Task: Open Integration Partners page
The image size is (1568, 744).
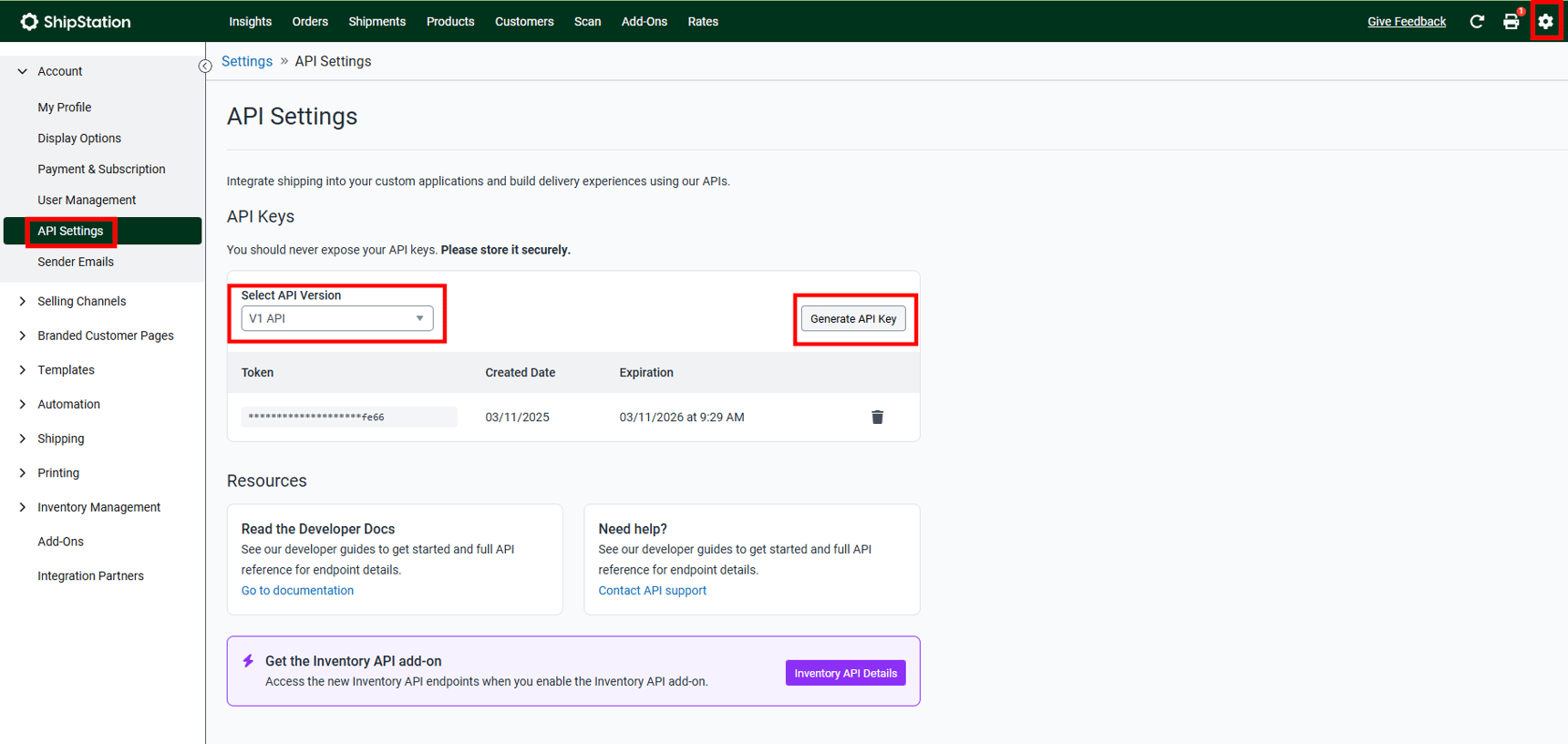Action: pos(90,575)
